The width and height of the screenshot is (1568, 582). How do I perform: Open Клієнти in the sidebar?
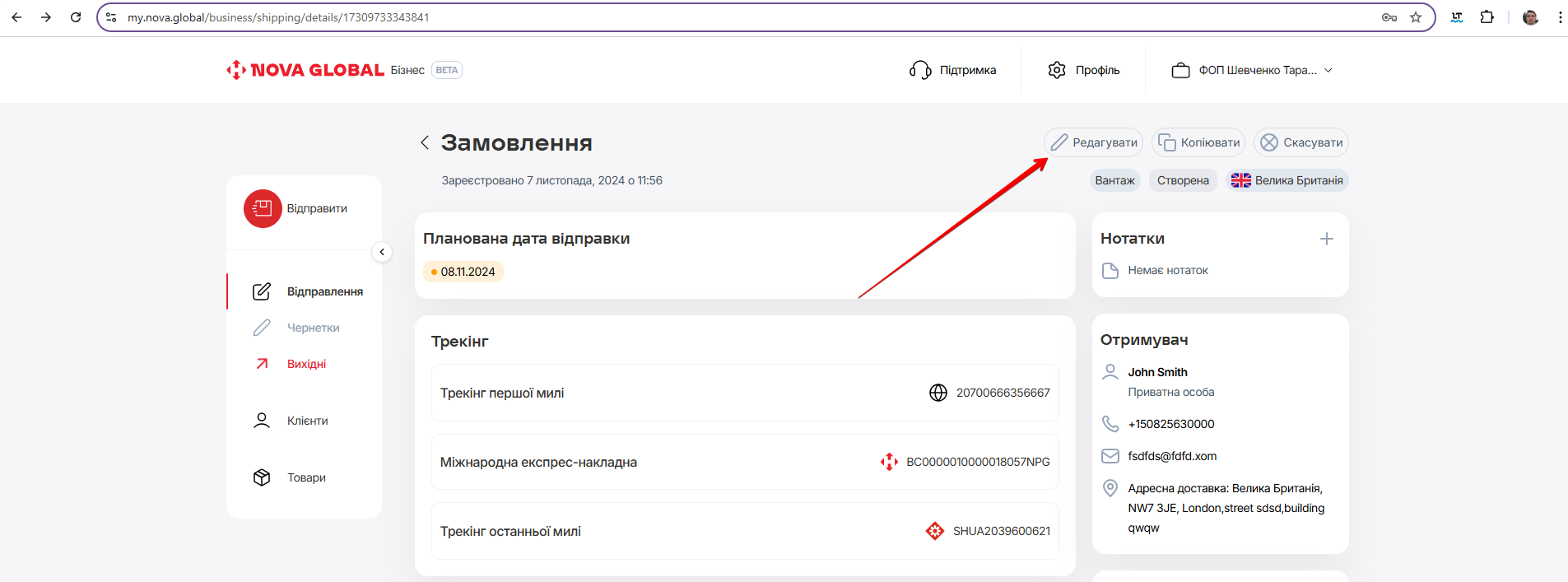pyautogui.click(x=307, y=421)
